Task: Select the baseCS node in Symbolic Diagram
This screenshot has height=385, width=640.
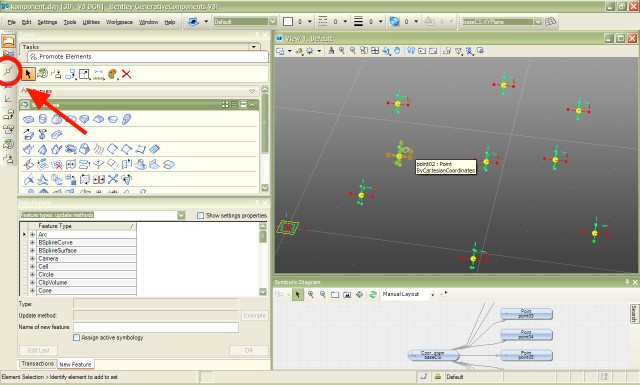Action: (433, 355)
